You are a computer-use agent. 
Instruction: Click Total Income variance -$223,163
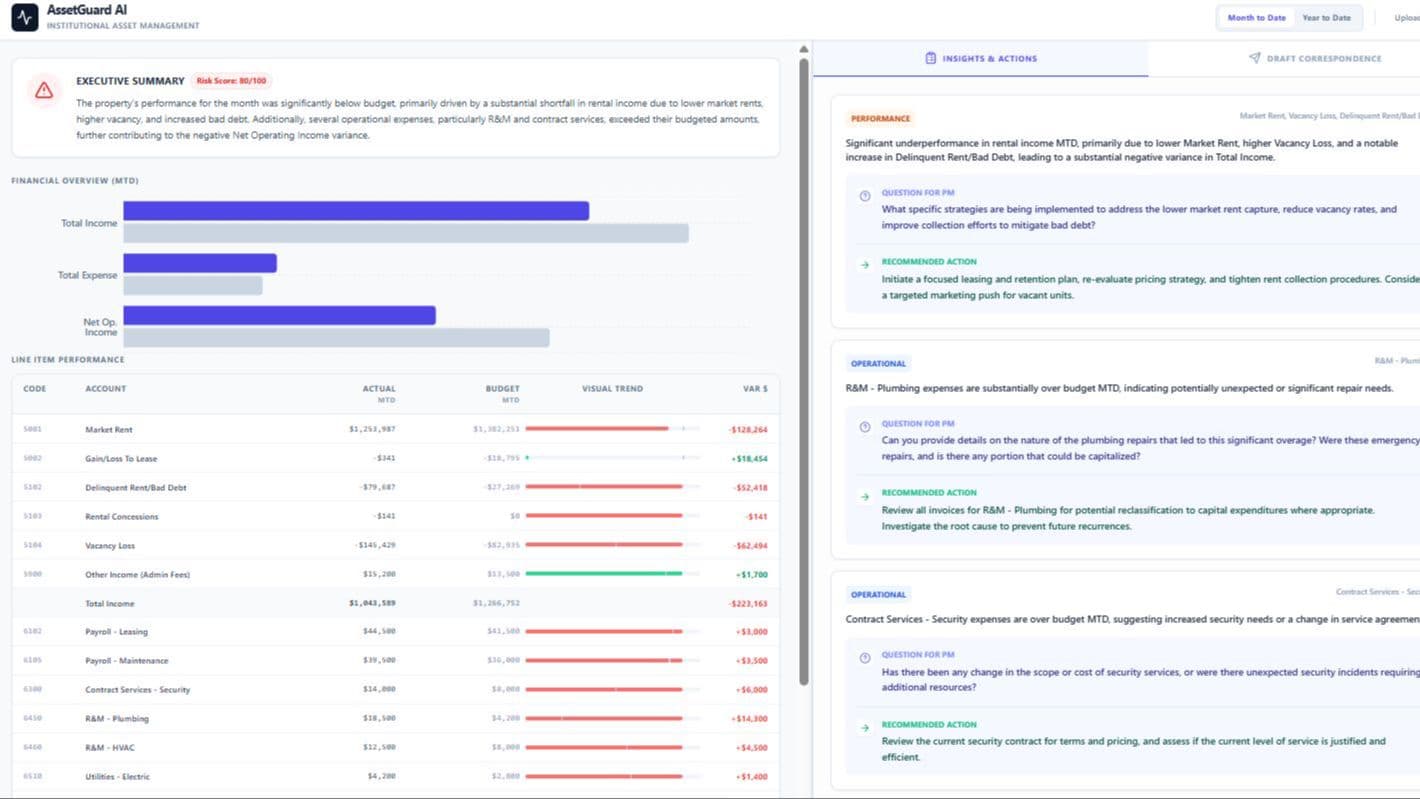748,604
